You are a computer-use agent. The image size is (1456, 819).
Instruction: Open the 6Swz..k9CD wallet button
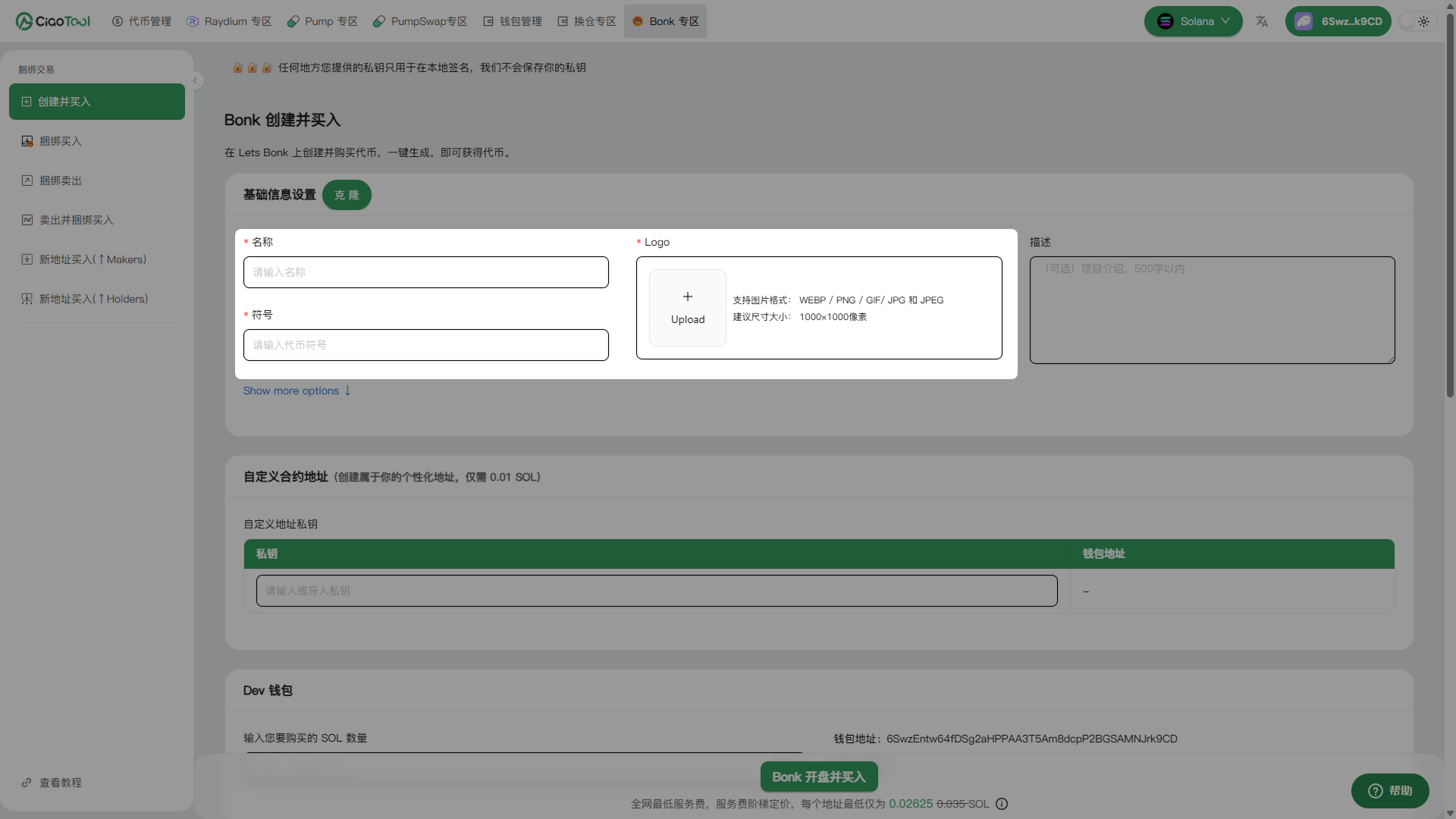(x=1338, y=21)
